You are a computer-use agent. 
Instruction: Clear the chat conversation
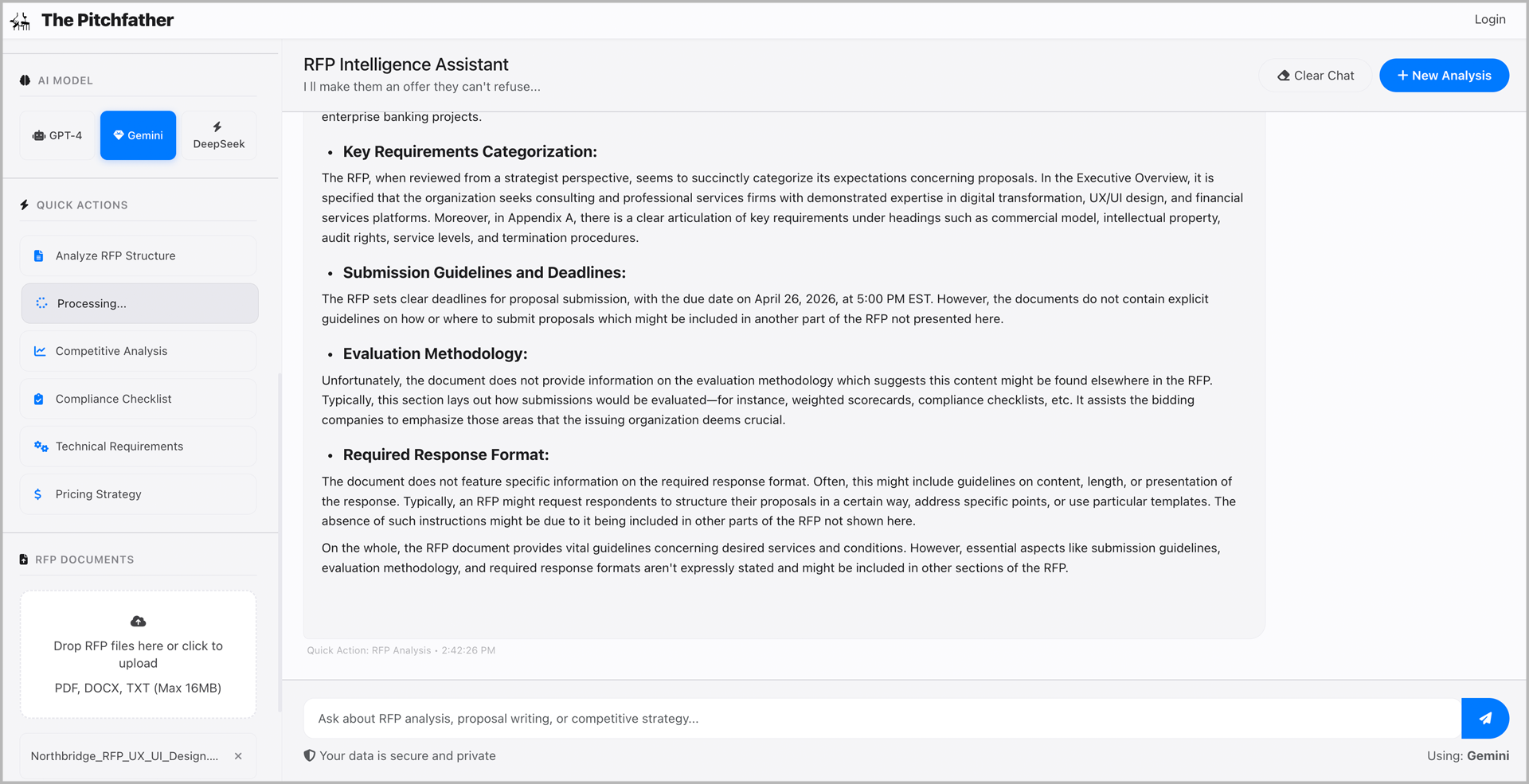pyautogui.click(x=1316, y=76)
